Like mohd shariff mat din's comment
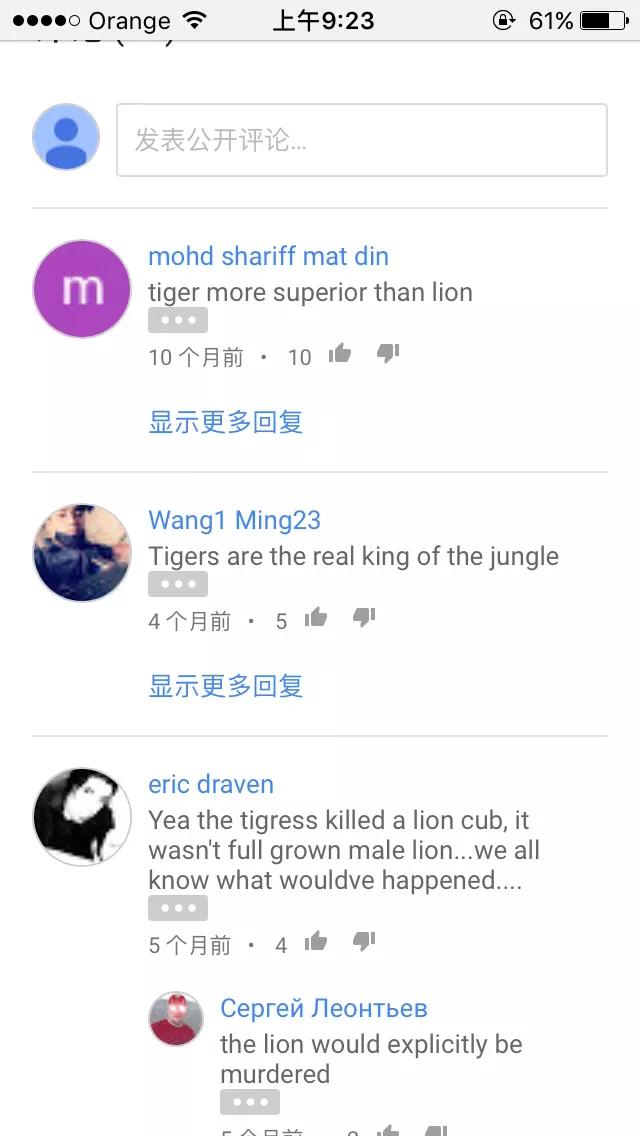The width and height of the screenshot is (640, 1136). [x=340, y=354]
